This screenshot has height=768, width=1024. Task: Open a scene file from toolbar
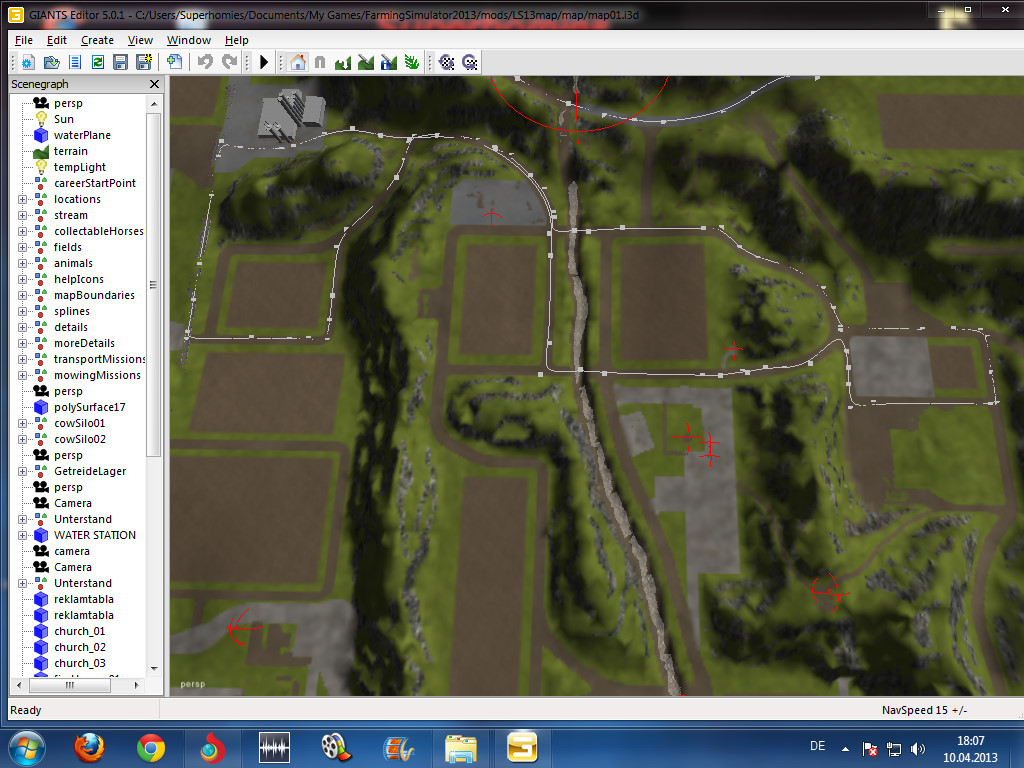coord(51,63)
